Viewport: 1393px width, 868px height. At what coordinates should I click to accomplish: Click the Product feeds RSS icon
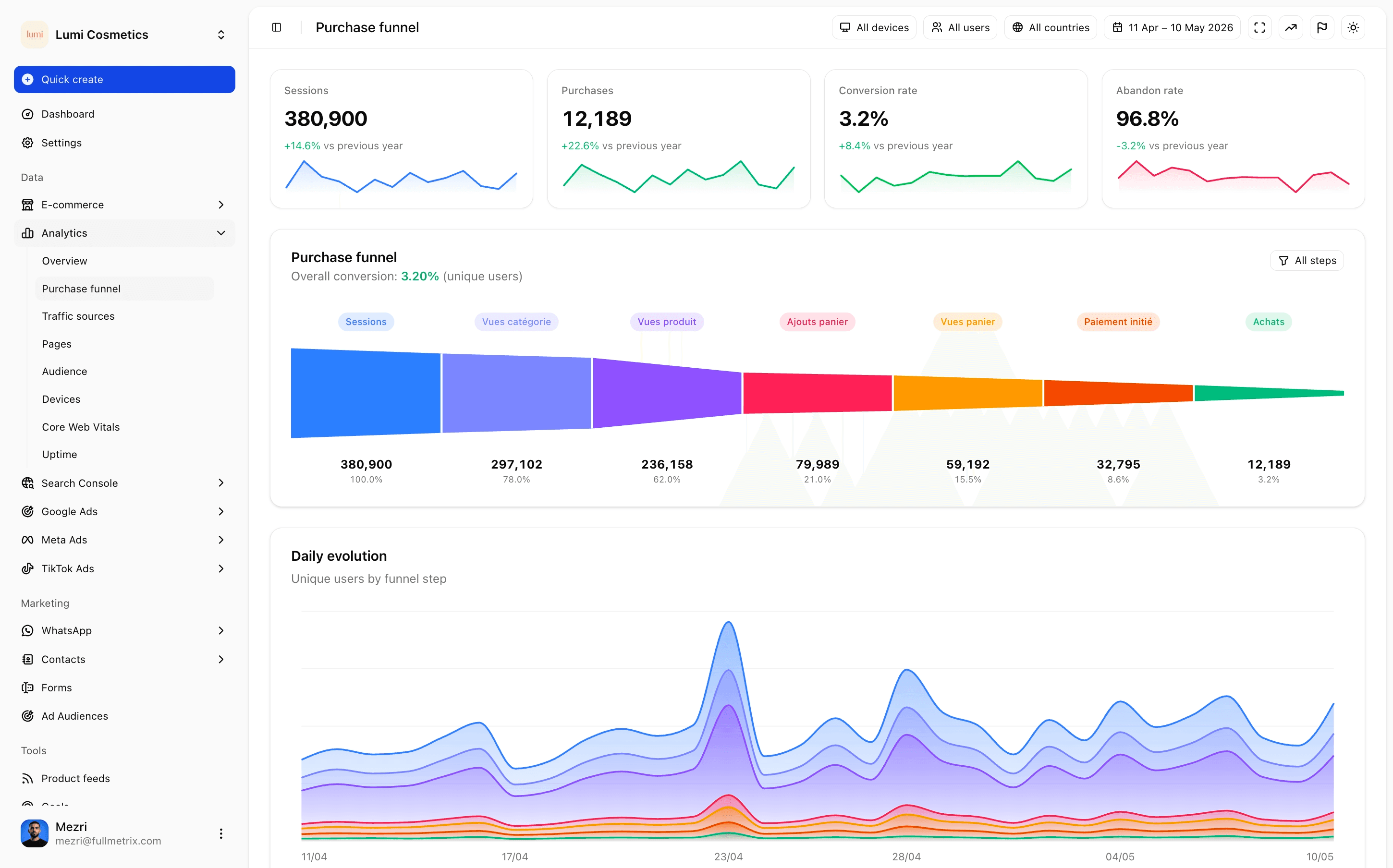27,778
